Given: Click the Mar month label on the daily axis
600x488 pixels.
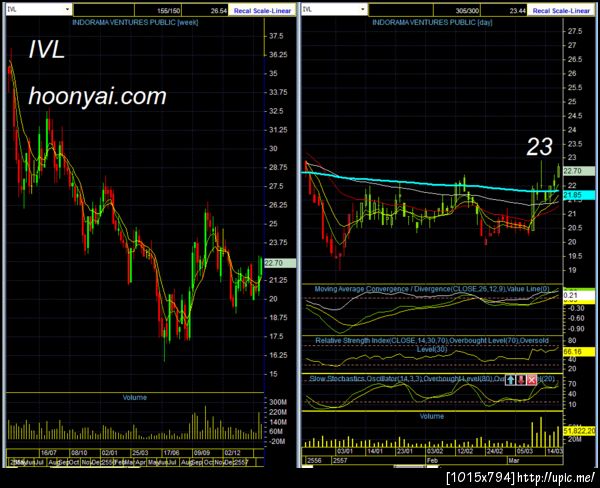Looking at the screenshot, I should point(514,460).
